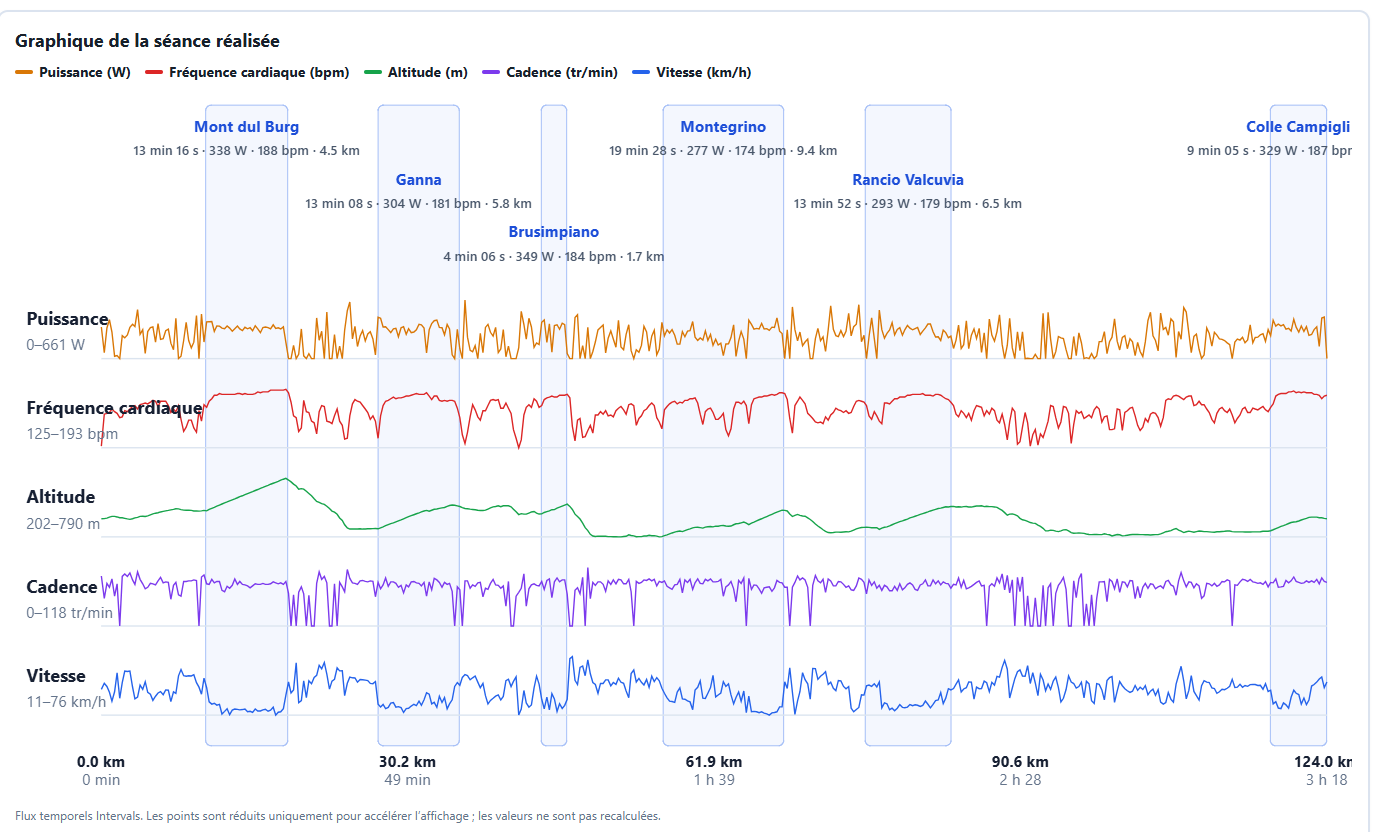Click the Colle Campigli 9 min 05 s stats

pyautogui.click(x=1269, y=151)
